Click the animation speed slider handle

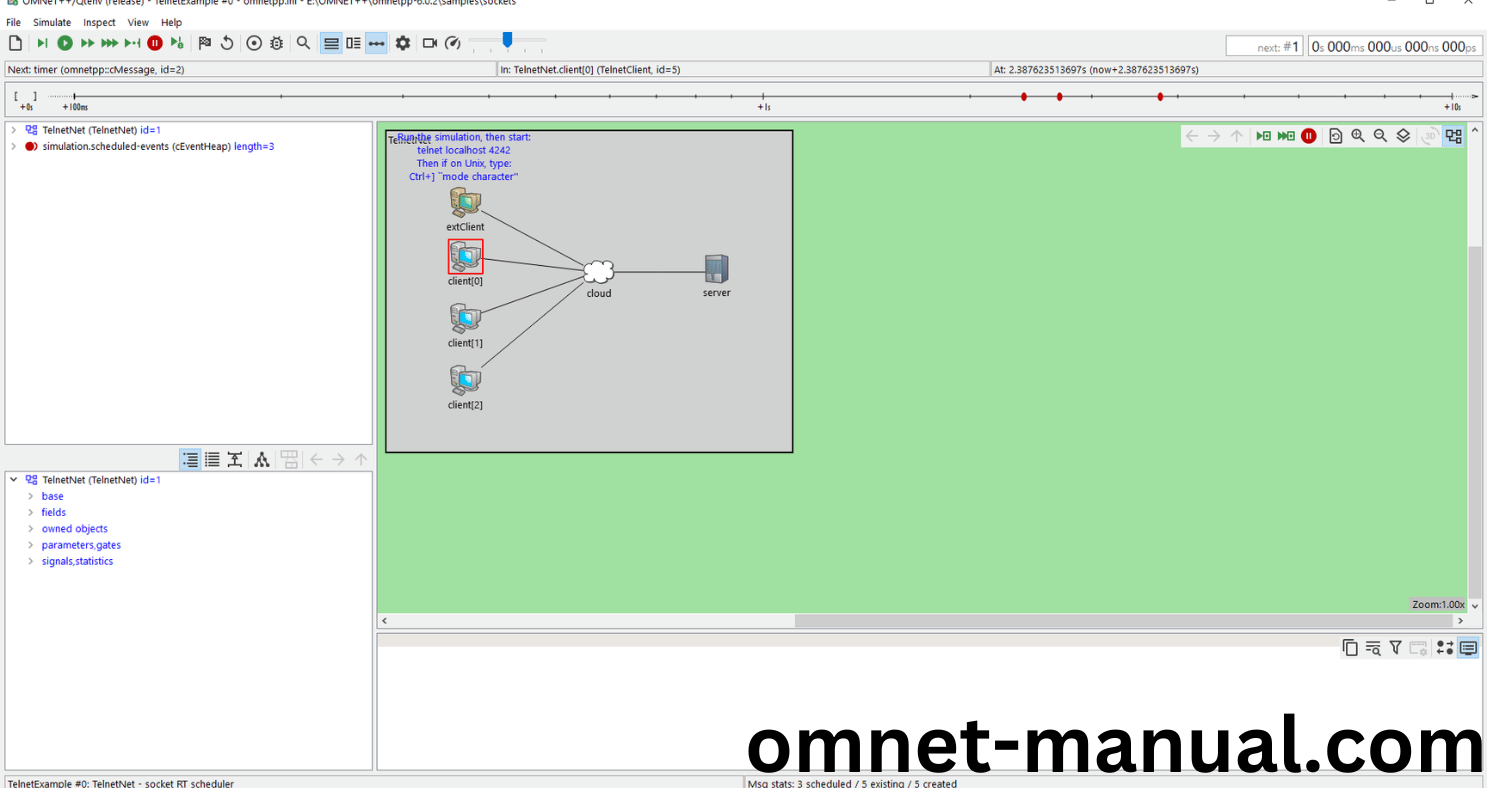point(507,40)
